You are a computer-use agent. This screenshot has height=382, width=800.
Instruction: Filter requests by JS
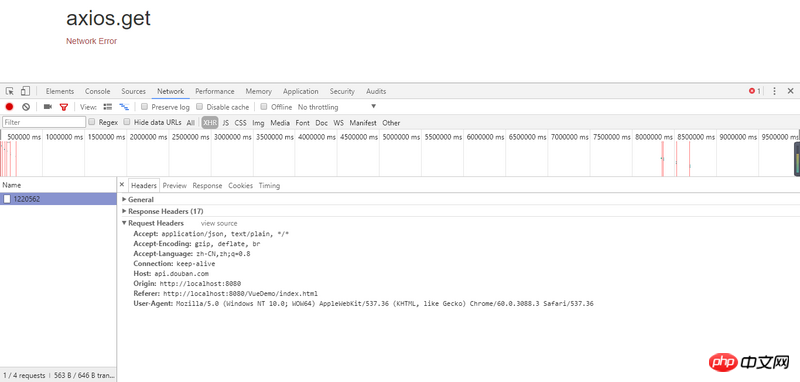pyautogui.click(x=226, y=123)
